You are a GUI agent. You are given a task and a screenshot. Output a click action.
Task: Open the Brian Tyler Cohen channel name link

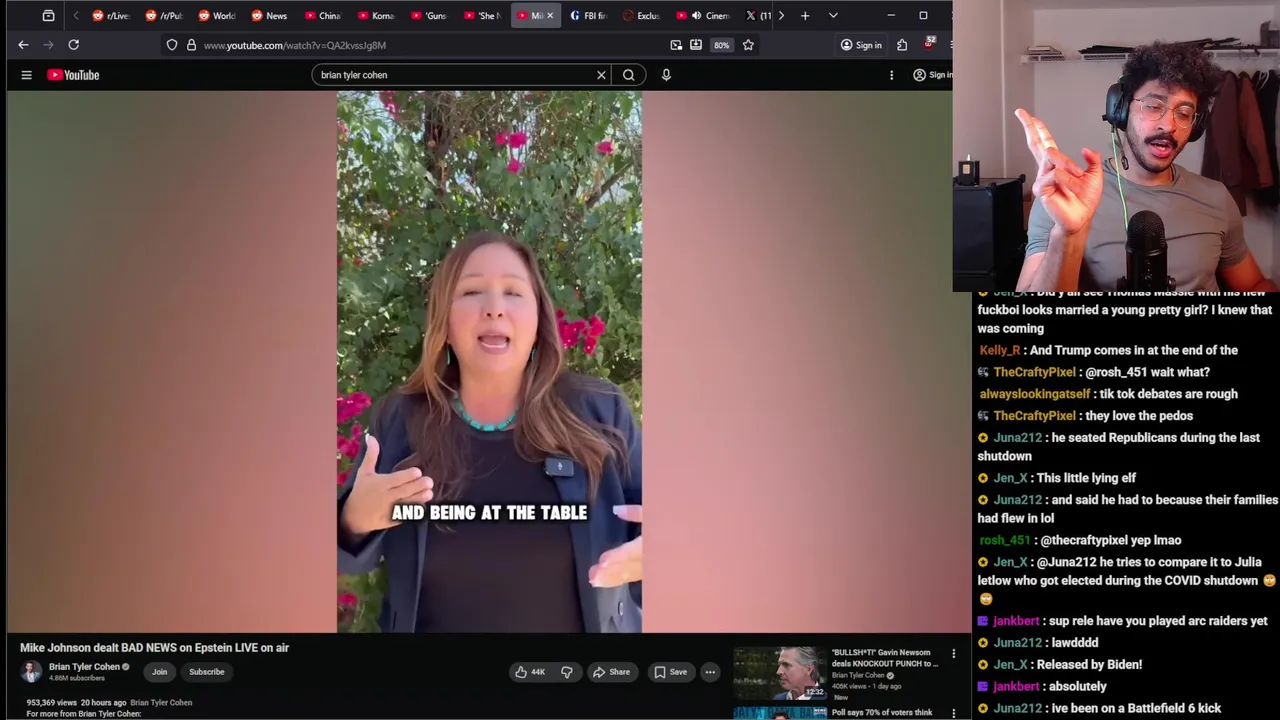click(84, 667)
